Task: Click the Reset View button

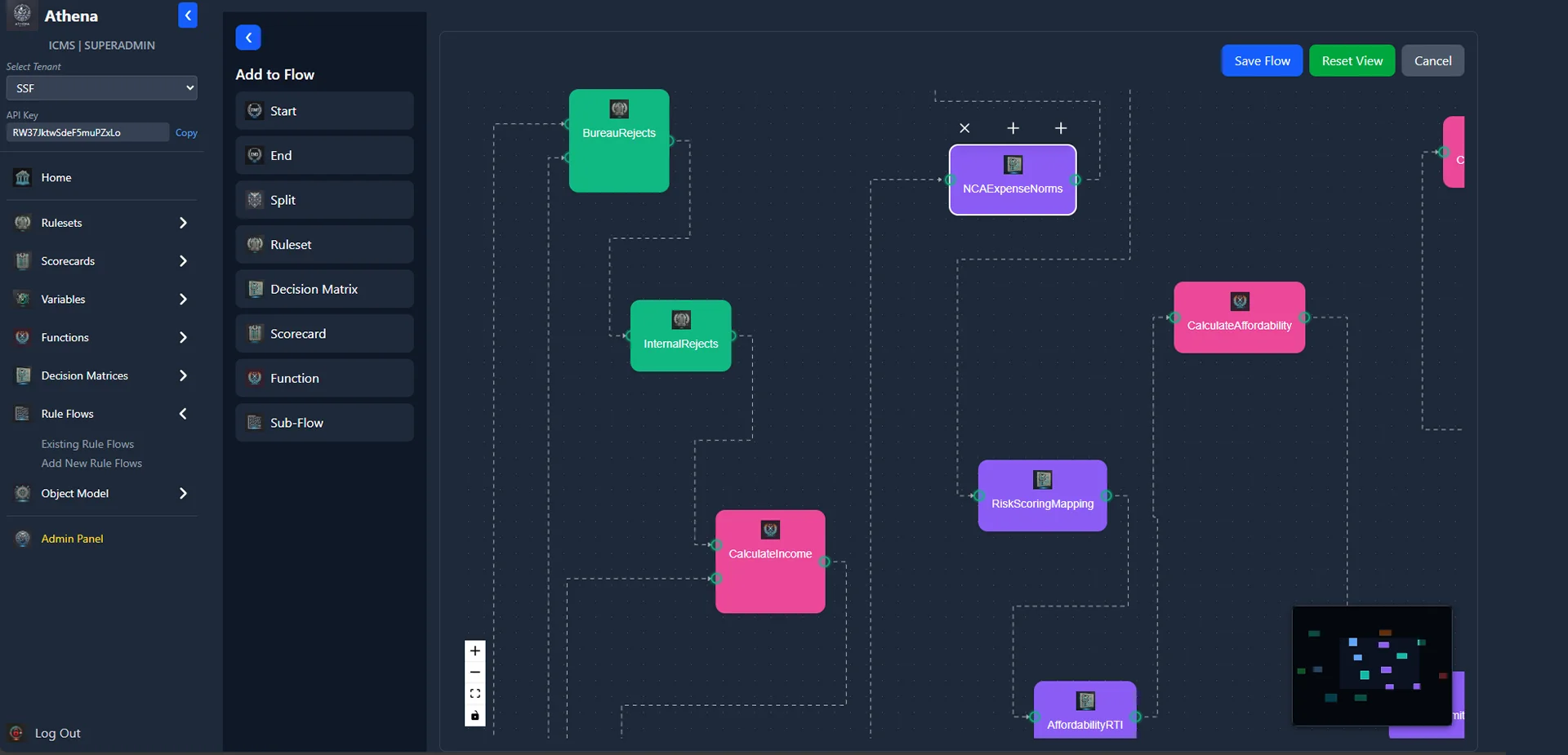Action: 1352,61
